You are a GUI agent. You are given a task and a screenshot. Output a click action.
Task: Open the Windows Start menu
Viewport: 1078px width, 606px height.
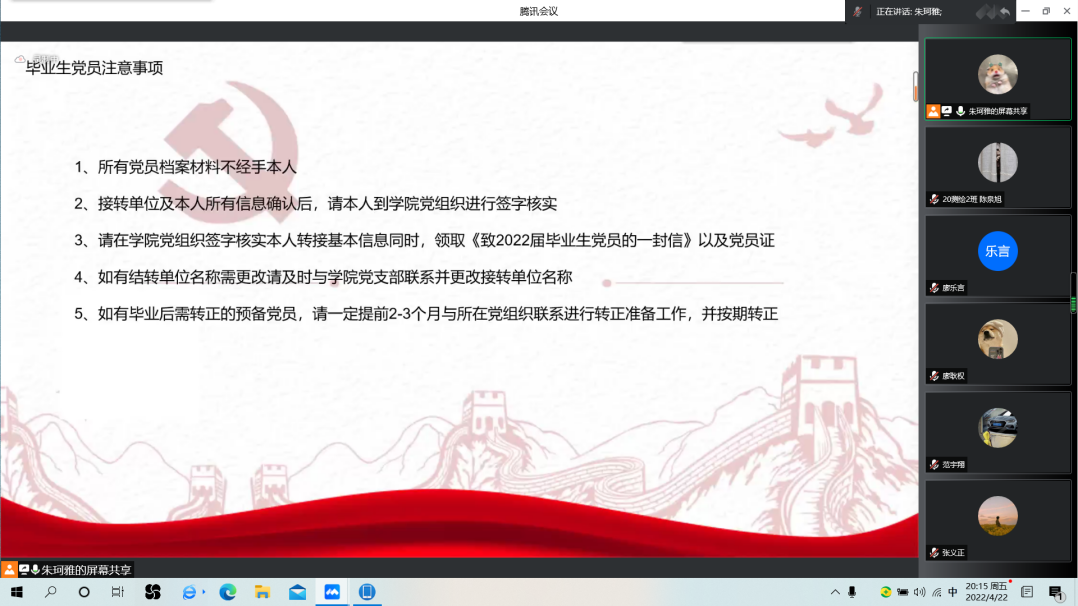tap(16, 592)
